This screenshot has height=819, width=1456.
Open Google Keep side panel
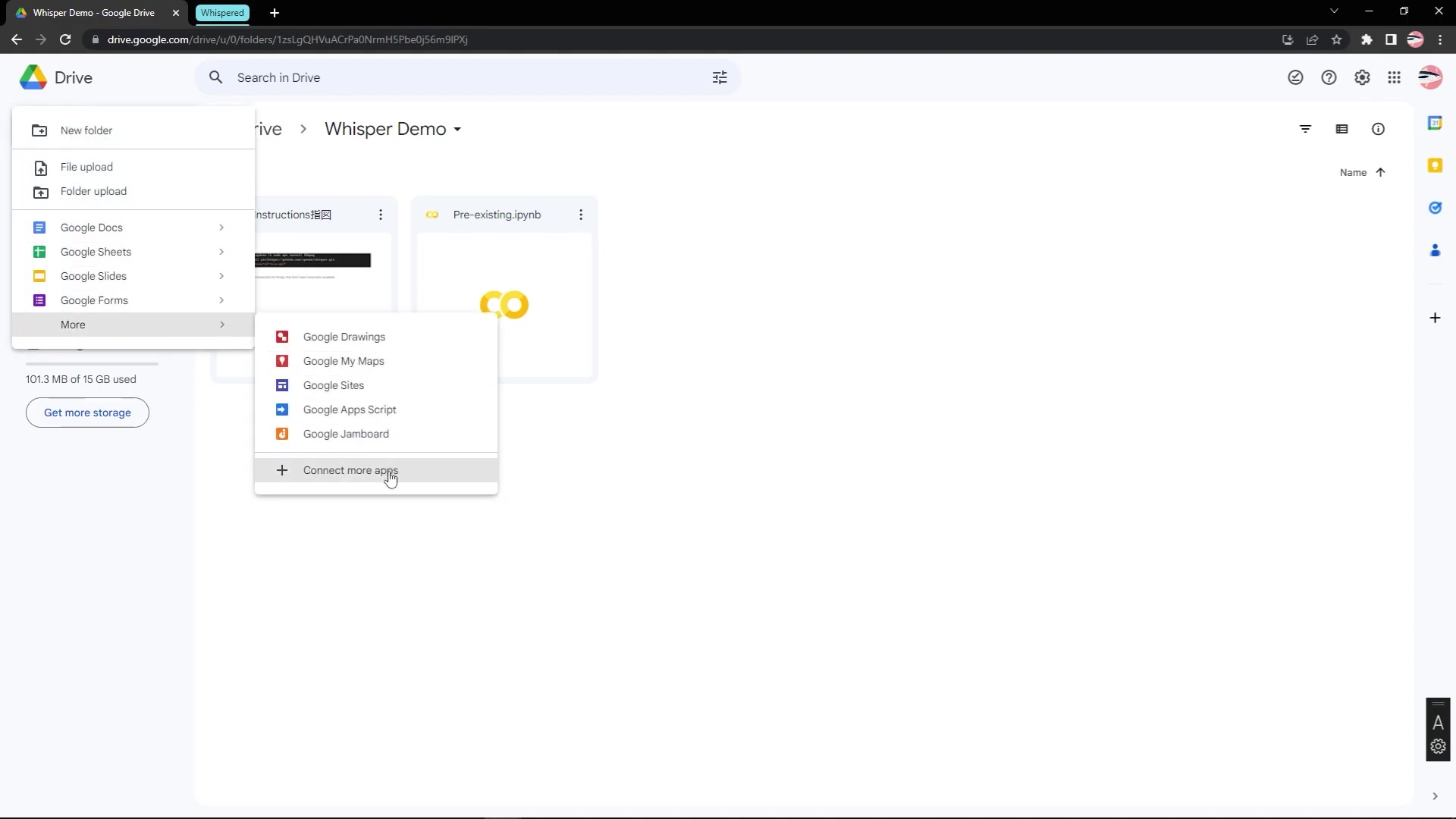coord(1435,165)
